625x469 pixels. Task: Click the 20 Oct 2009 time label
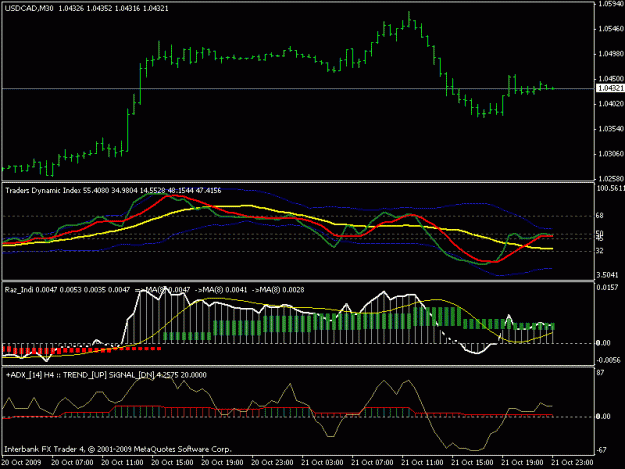click(22, 462)
